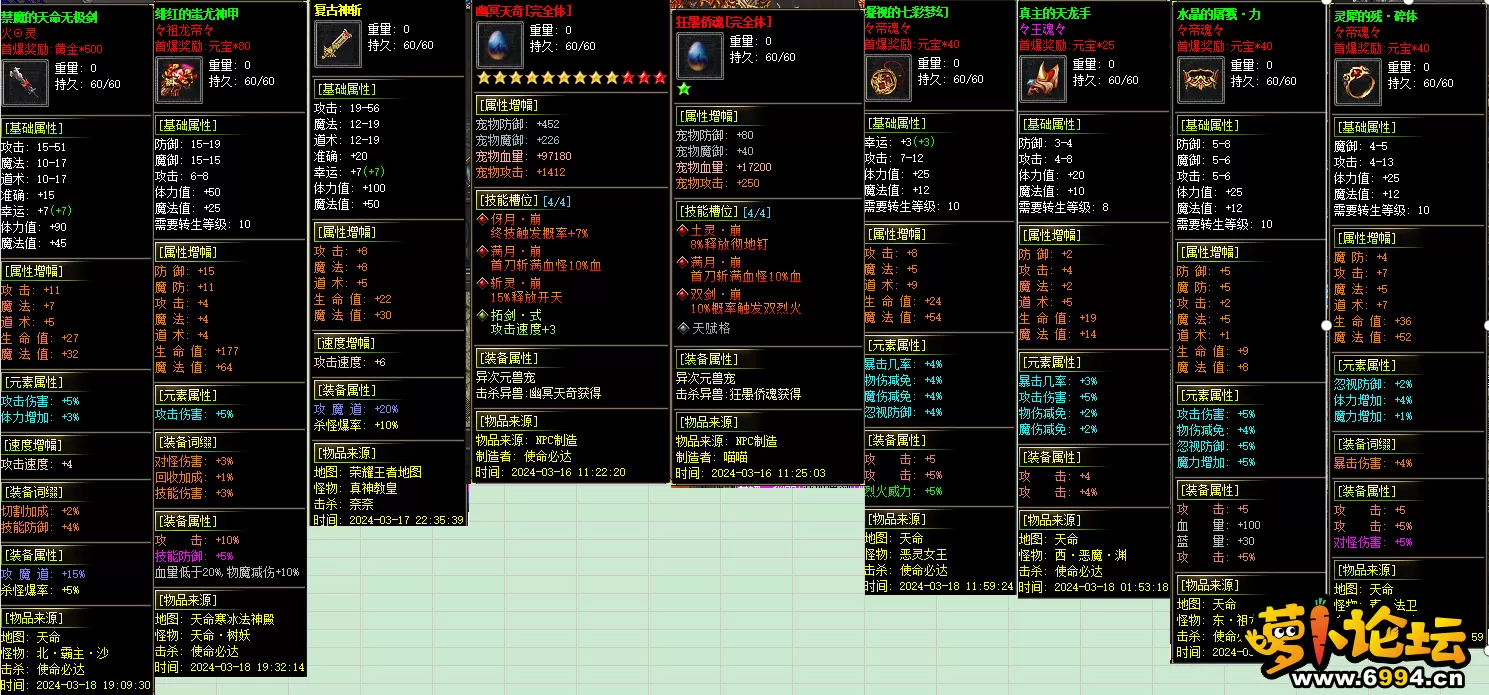Click 攻击速度+3 skill description
This screenshot has width=1489, height=695.
click(523, 330)
